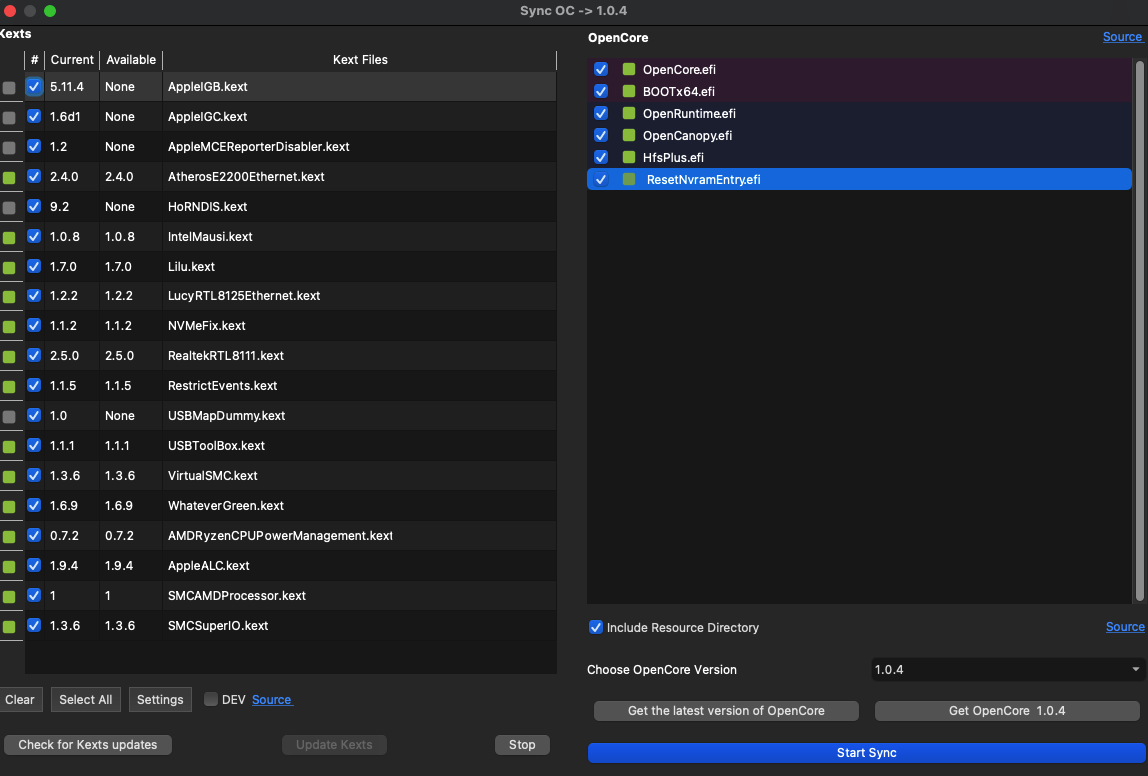Open the OpenCore Source link at top
Screen dimensions: 1148x776
(x=1122, y=37)
